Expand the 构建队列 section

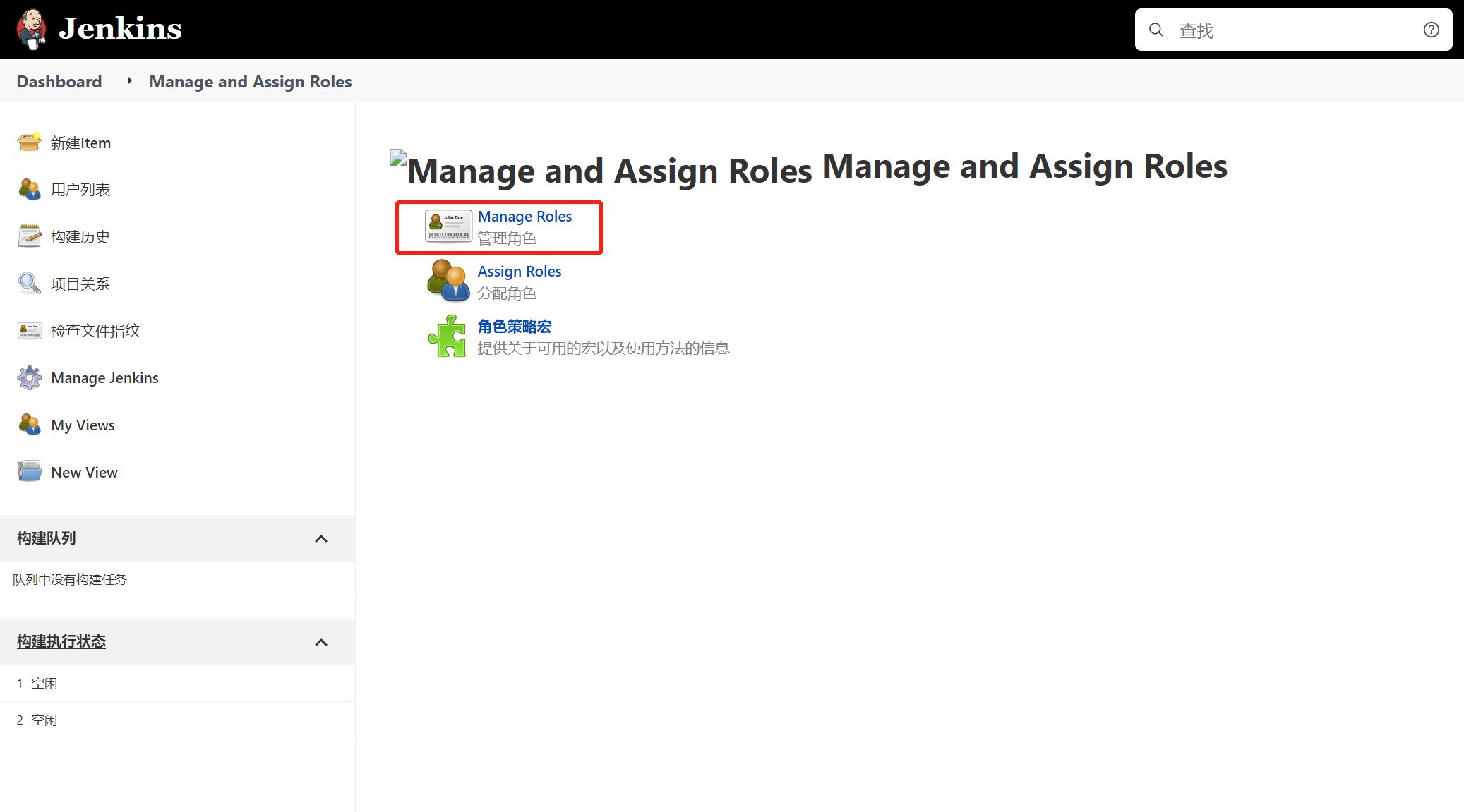325,538
